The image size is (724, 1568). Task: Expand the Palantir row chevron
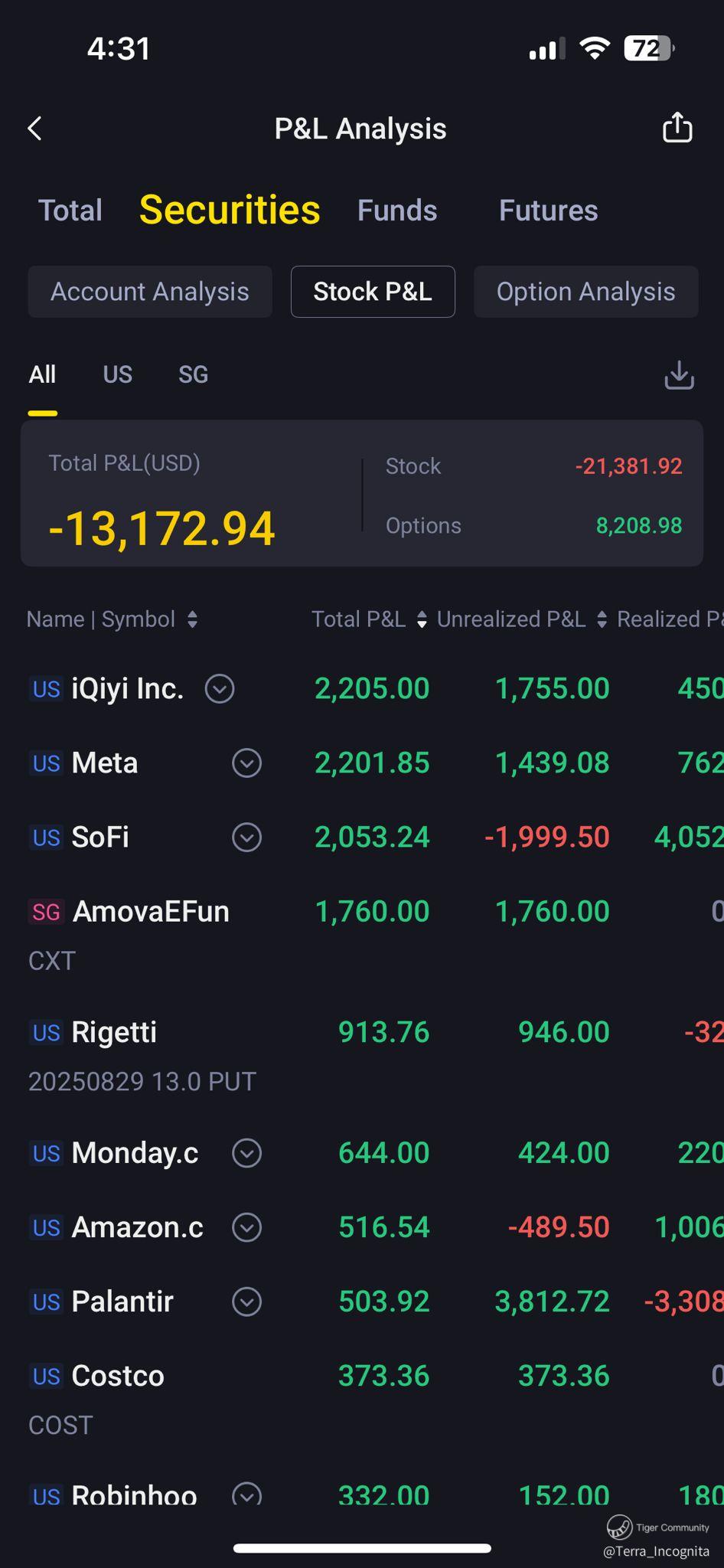point(246,1302)
